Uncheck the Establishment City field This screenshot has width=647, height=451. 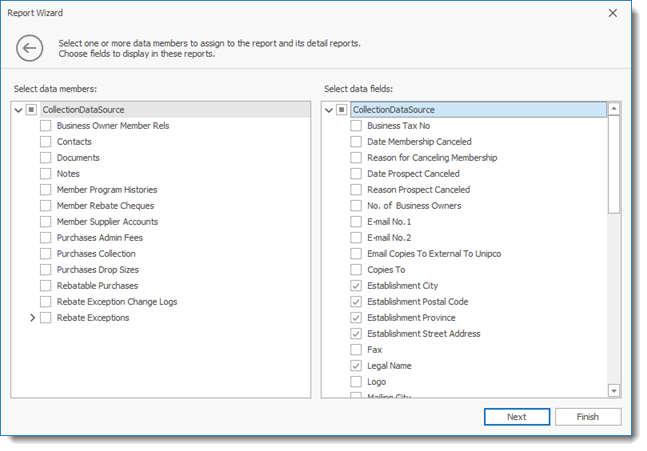(356, 286)
